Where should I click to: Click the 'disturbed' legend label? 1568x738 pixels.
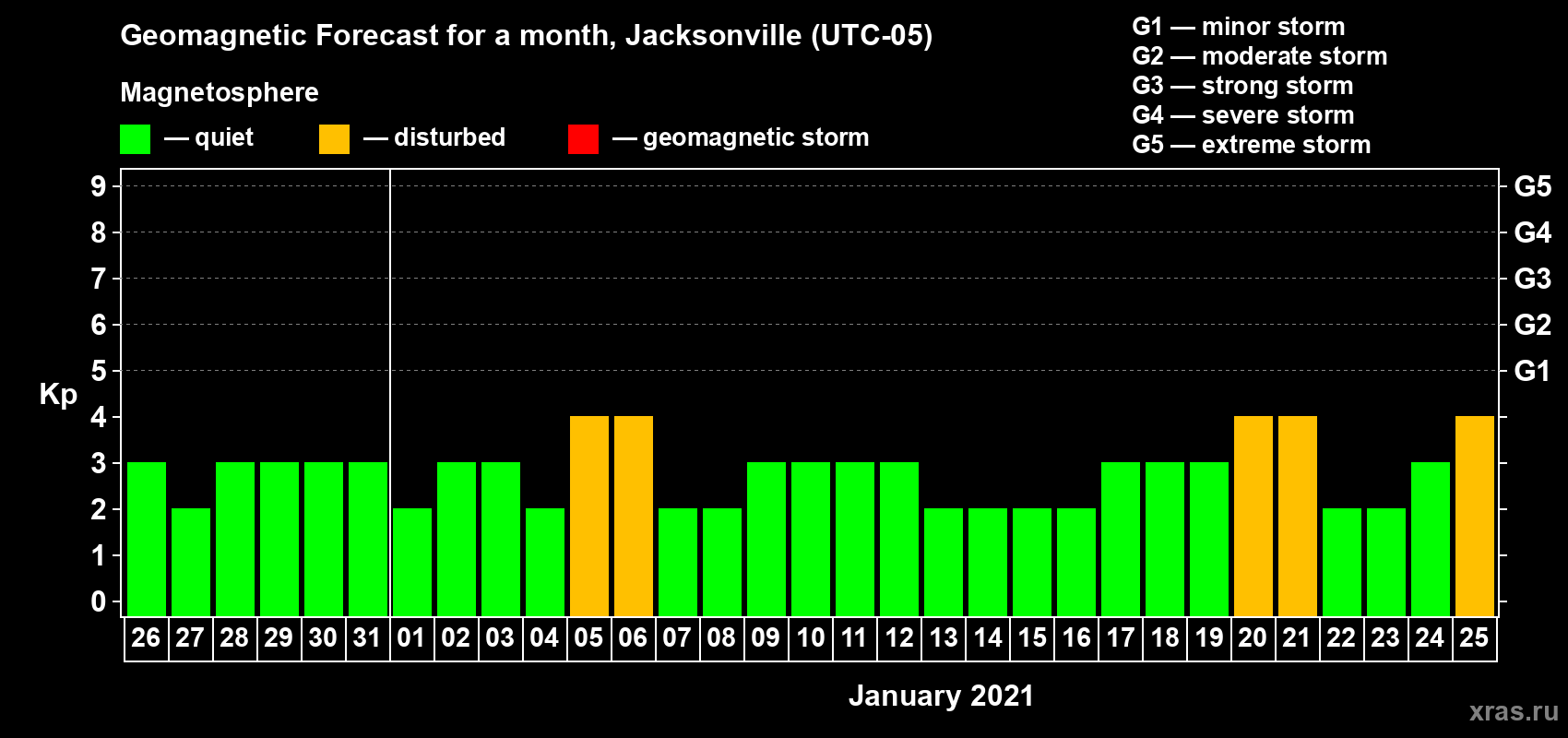point(449,137)
